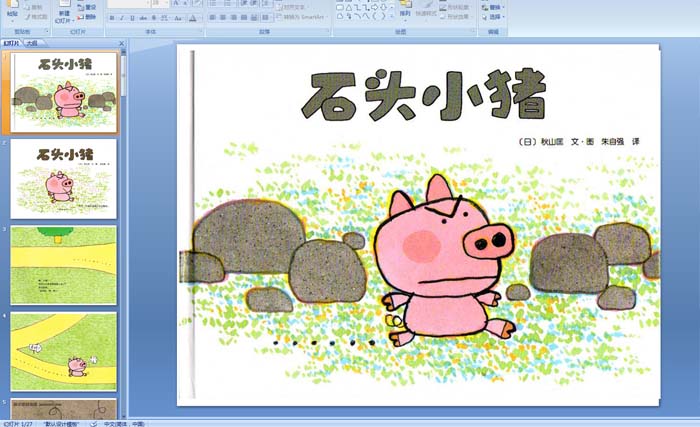Open the font name combo box
The image size is (700, 427).
(x=129, y=4)
